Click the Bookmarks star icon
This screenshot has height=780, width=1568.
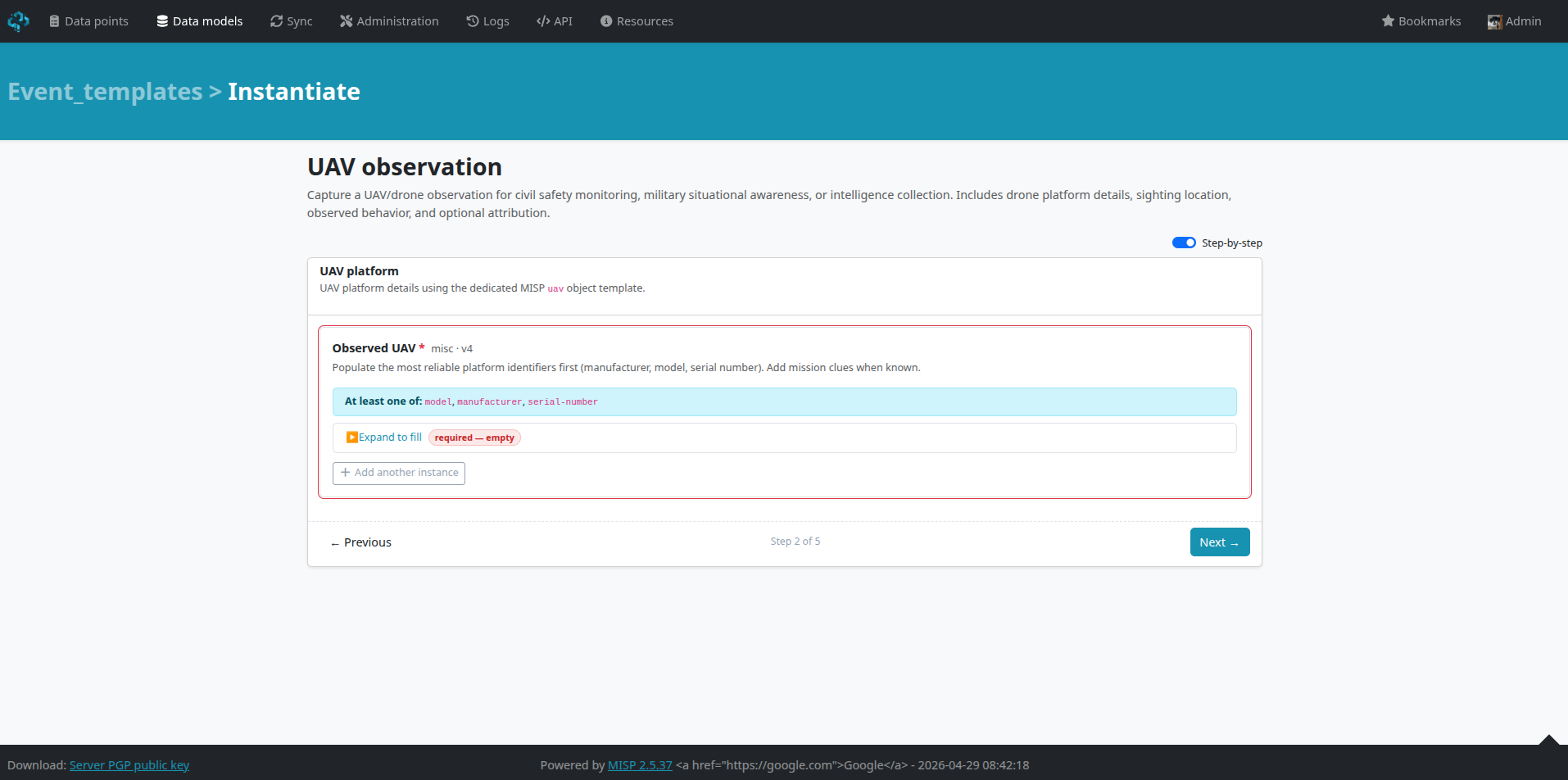1388,21
